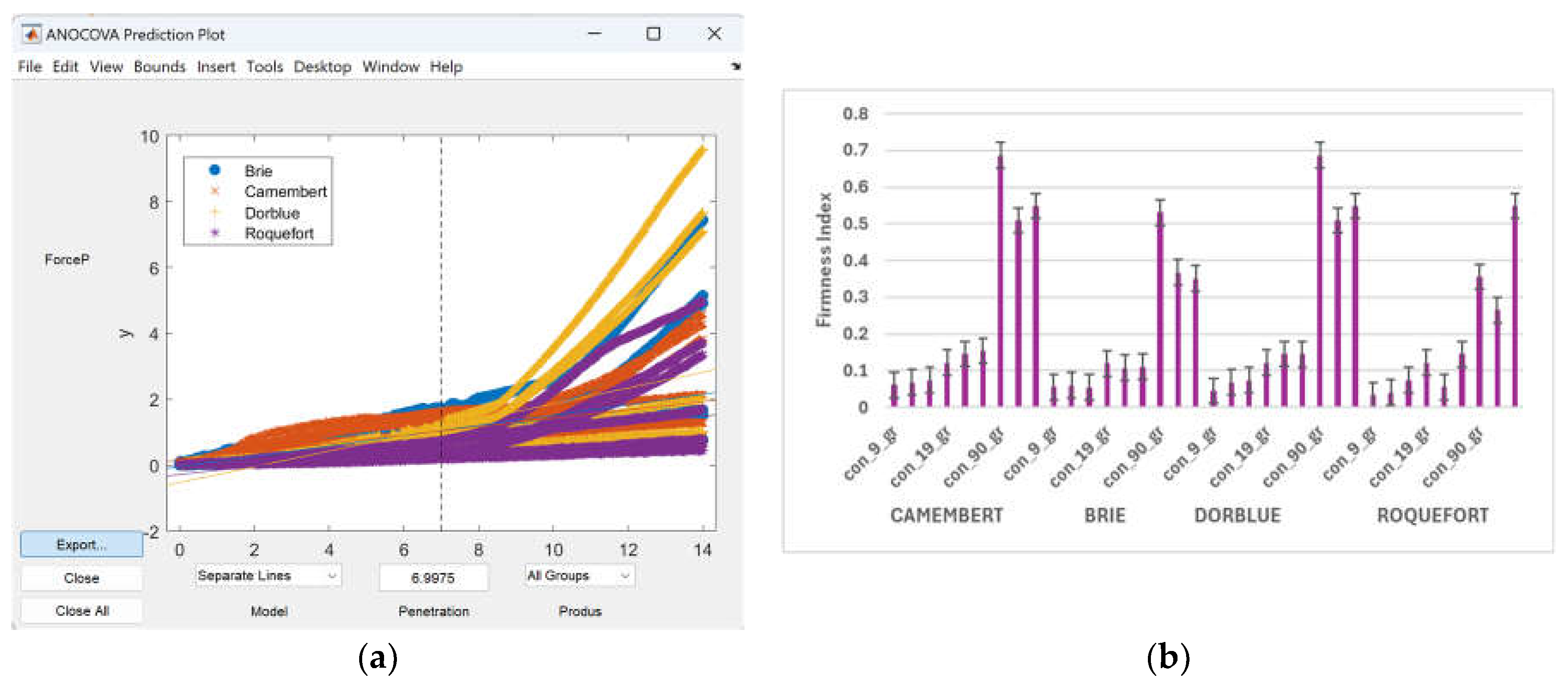Click the Roquefort purple star legend marker

[x=214, y=233]
